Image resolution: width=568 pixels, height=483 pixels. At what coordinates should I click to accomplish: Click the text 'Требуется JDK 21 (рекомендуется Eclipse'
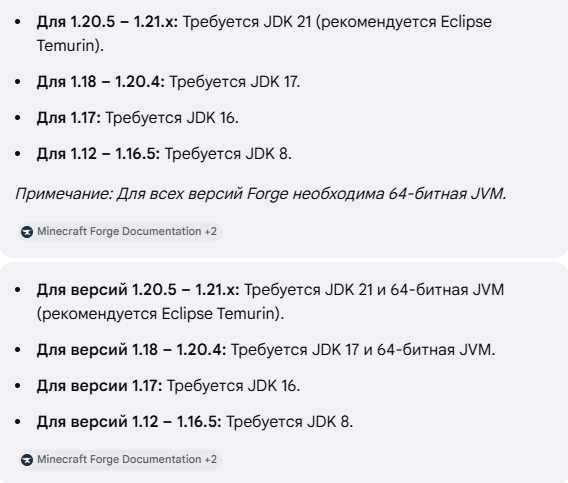337,22
